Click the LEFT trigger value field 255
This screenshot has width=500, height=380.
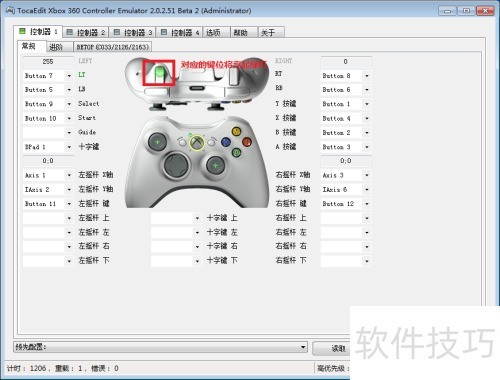click(48, 62)
